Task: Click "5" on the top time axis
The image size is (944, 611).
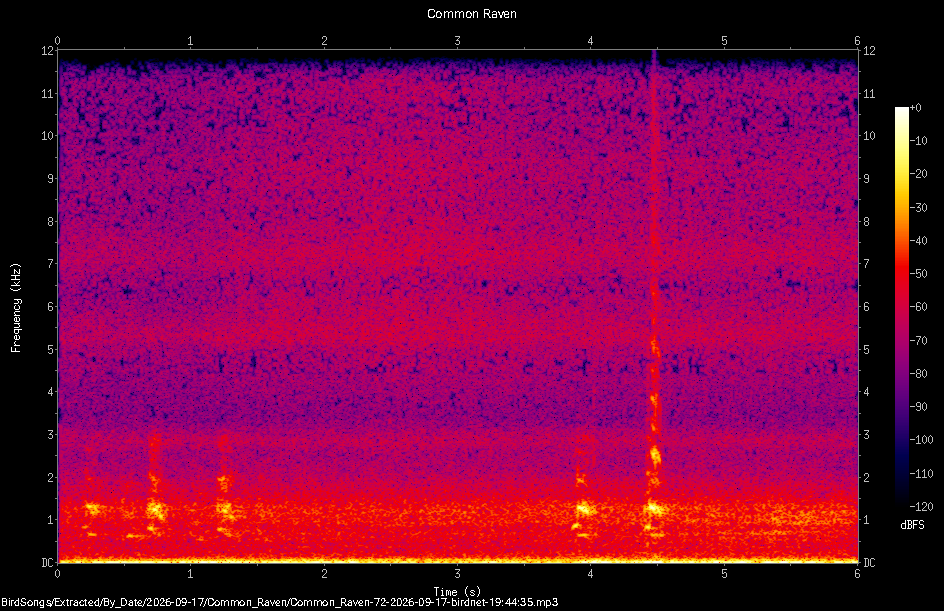Action: click(x=724, y=41)
